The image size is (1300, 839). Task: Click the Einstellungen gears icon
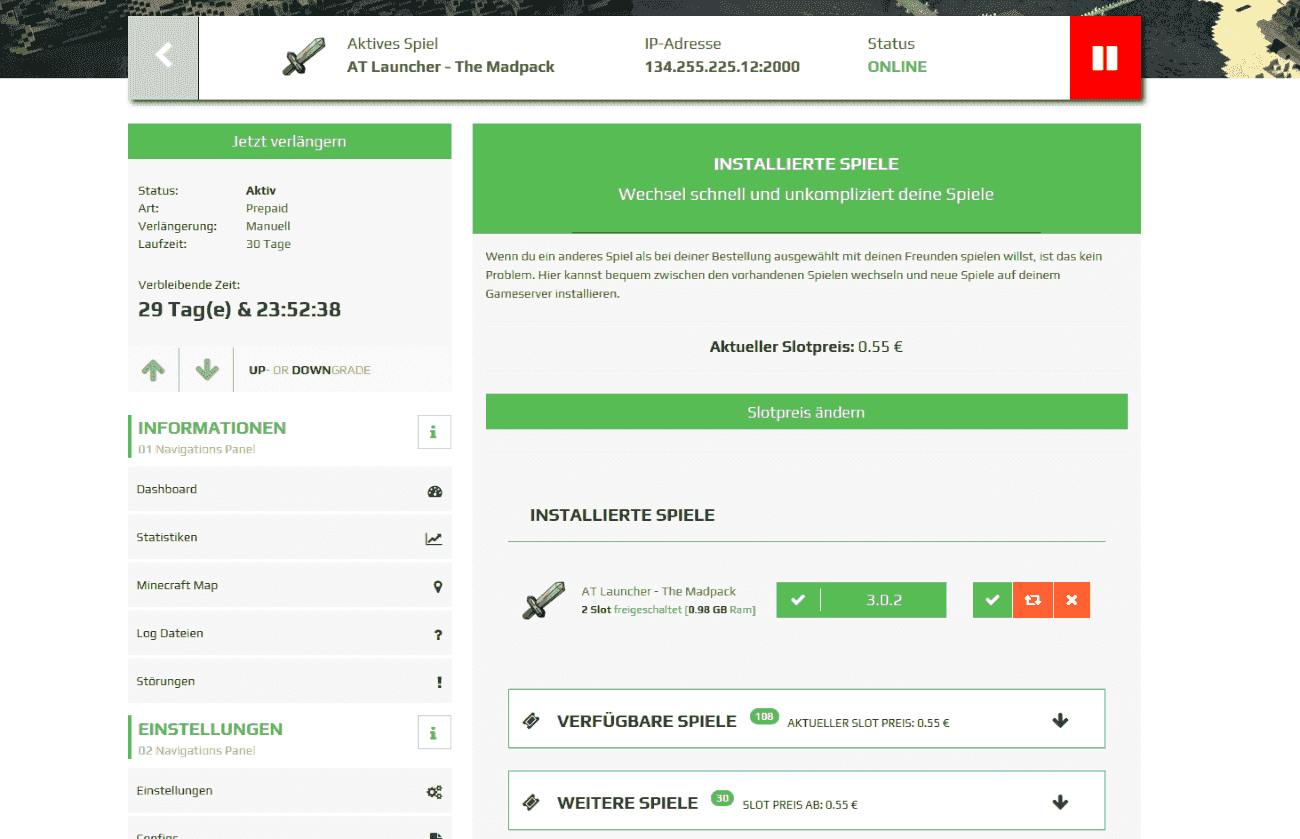[x=434, y=792]
